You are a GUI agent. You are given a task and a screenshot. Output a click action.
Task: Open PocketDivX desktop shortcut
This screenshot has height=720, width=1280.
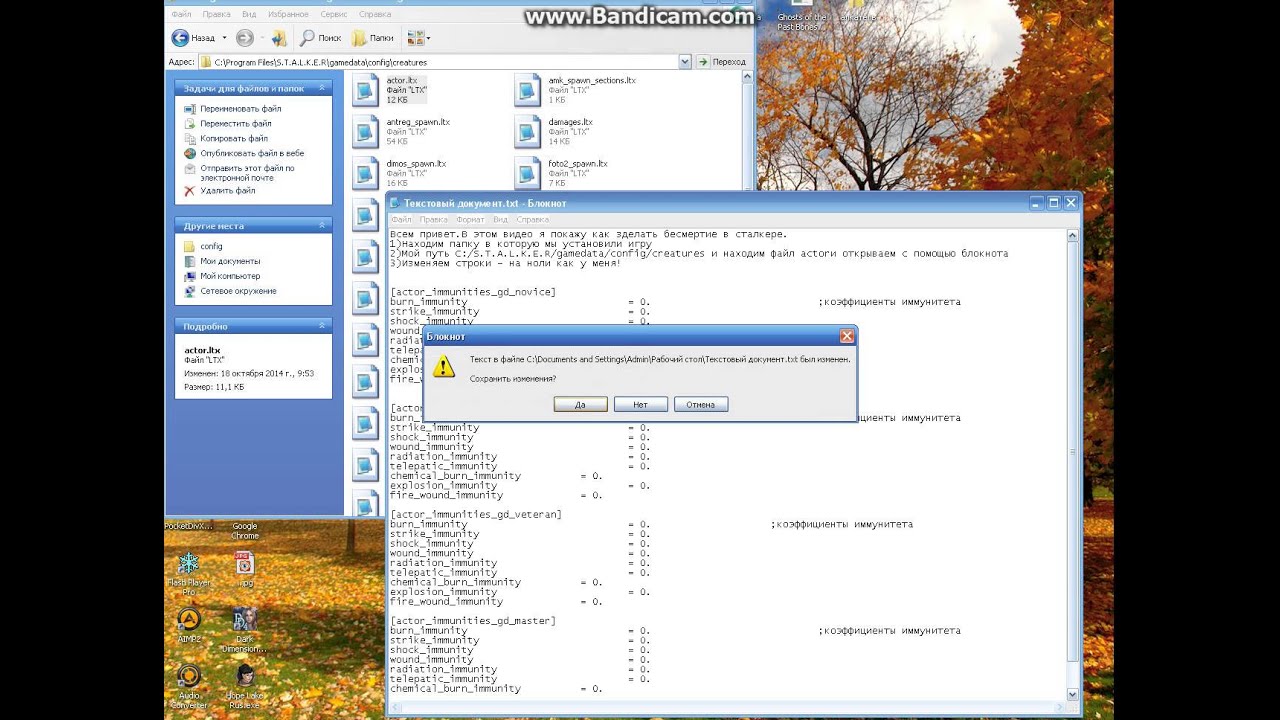pyautogui.click(x=188, y=526)
